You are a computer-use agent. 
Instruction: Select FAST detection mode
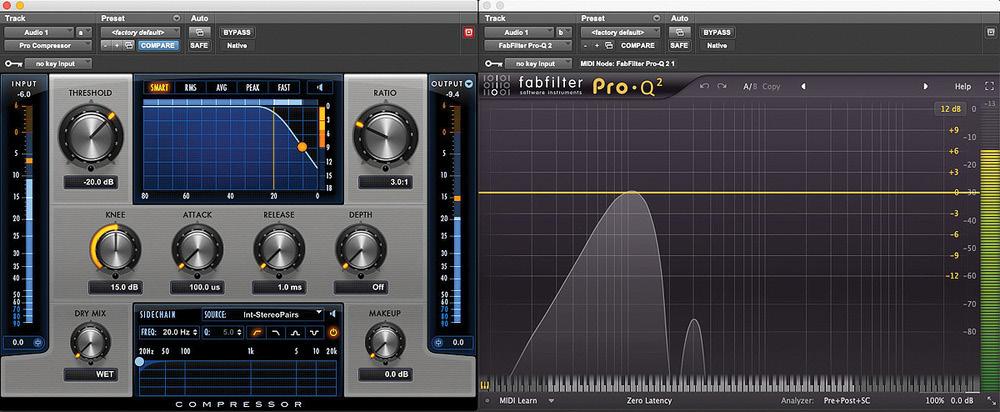click(284, 87)
